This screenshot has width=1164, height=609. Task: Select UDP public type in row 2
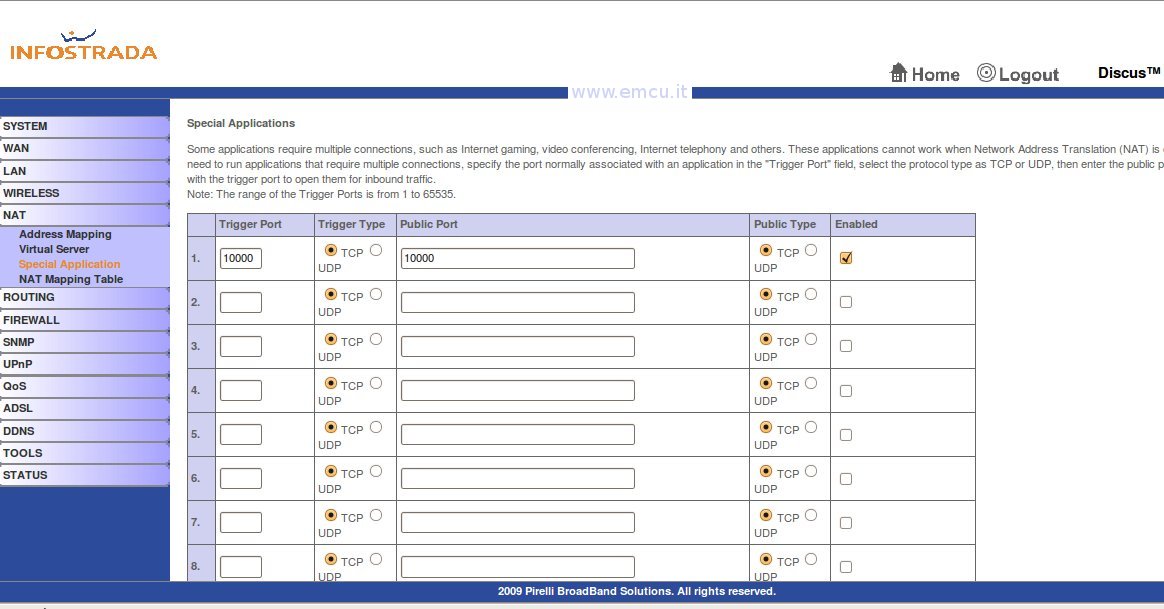[811, 294]
